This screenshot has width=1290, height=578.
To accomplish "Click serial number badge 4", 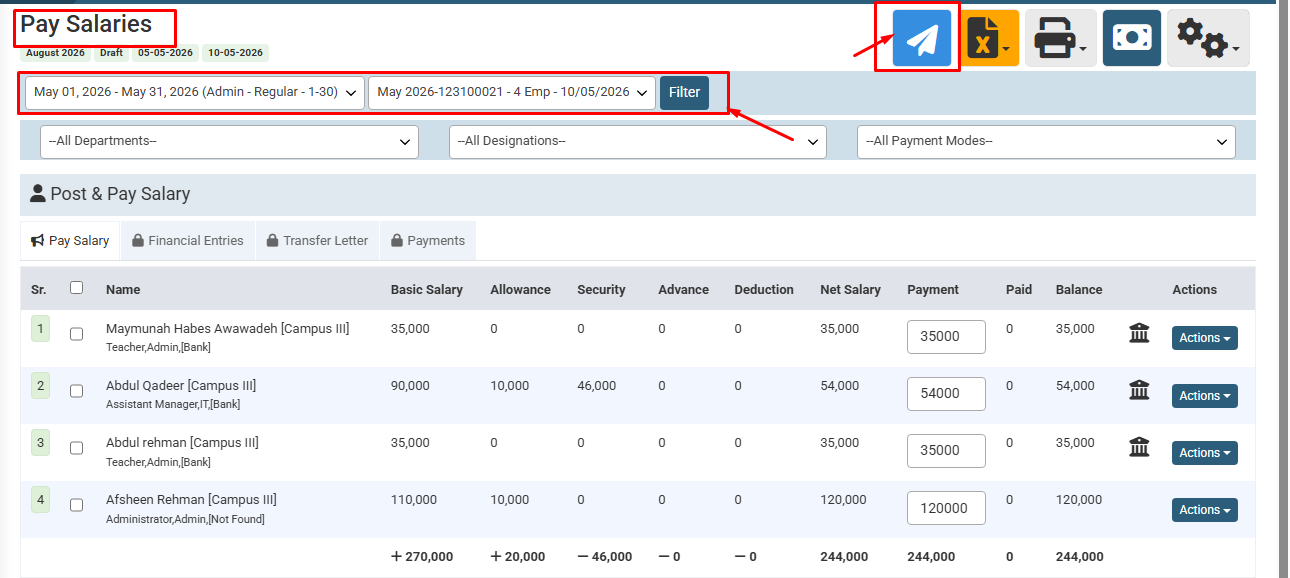I will coord(40,500).
